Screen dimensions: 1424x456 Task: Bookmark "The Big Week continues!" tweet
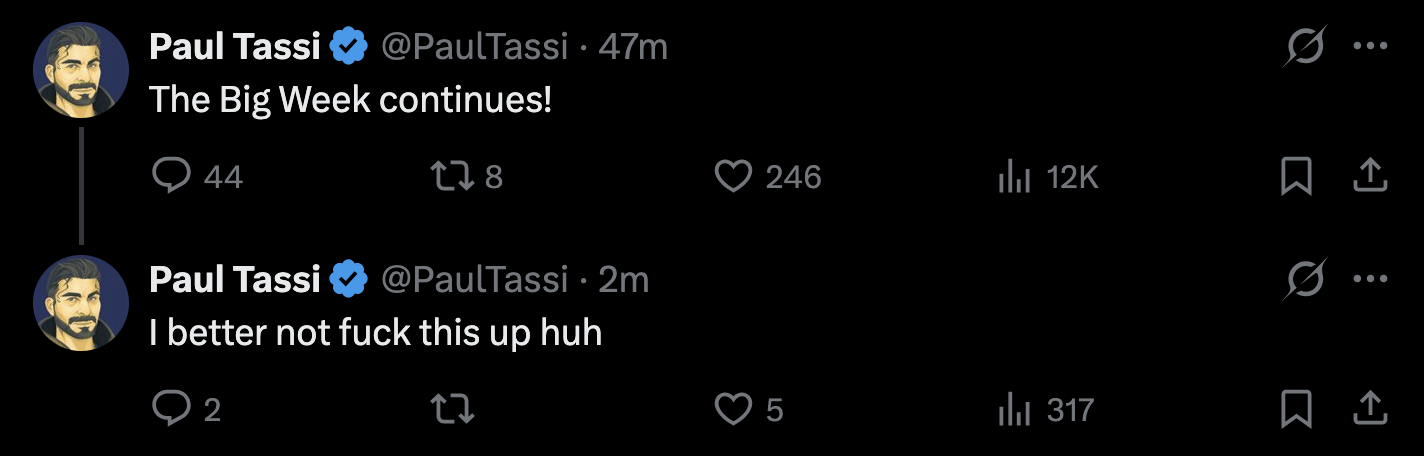click(x=1296, y=177)
